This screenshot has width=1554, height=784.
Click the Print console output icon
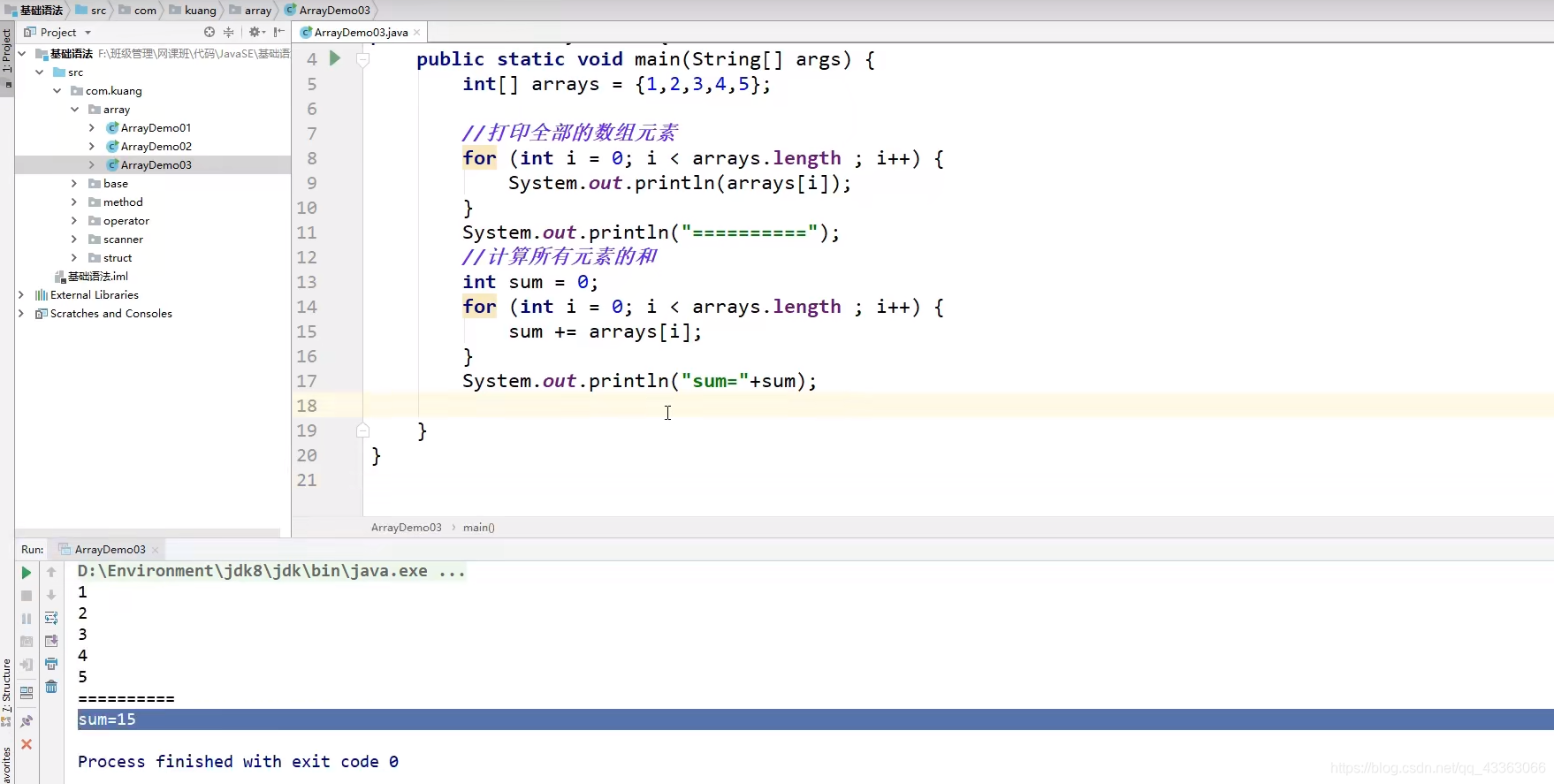(51, 664)
